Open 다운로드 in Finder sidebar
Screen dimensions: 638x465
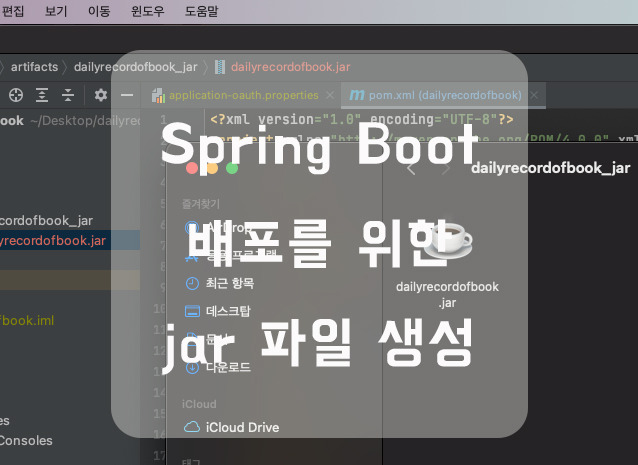pyautogui.click(x=228, y=367)
